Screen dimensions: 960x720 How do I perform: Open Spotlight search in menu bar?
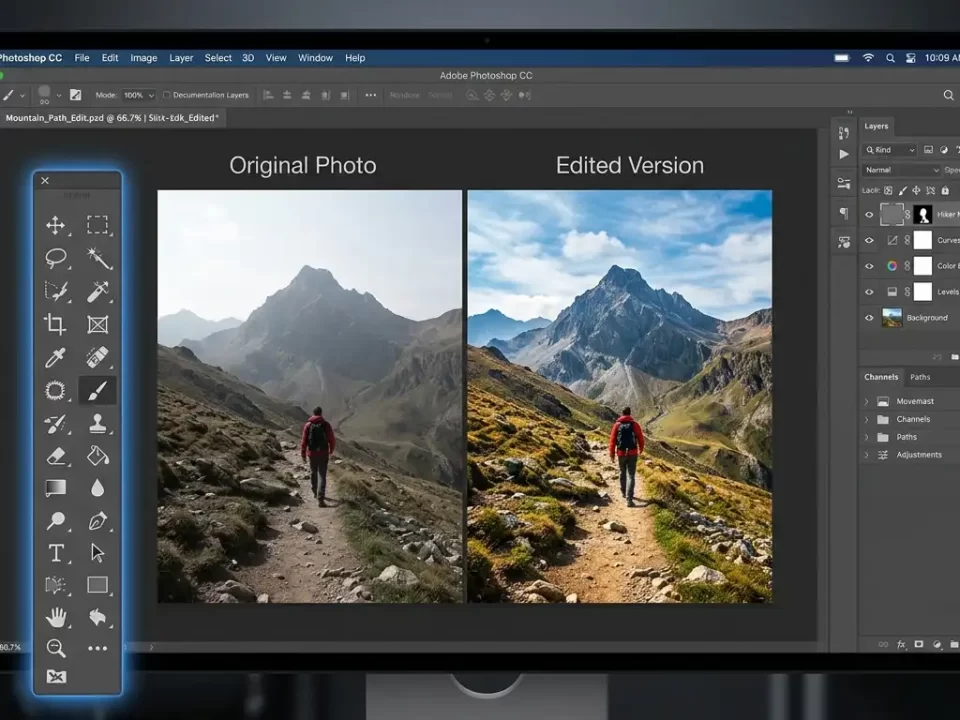coord(890,58)
